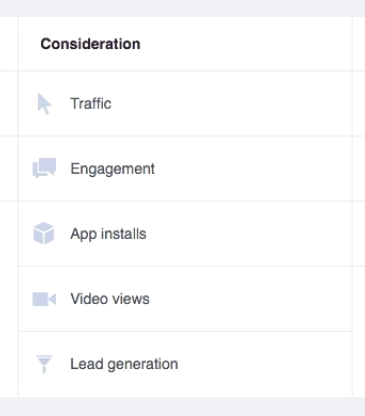Click the Consideration column heading
The width and height of the screenshot is (365, 416).
(x=90, y=44)
